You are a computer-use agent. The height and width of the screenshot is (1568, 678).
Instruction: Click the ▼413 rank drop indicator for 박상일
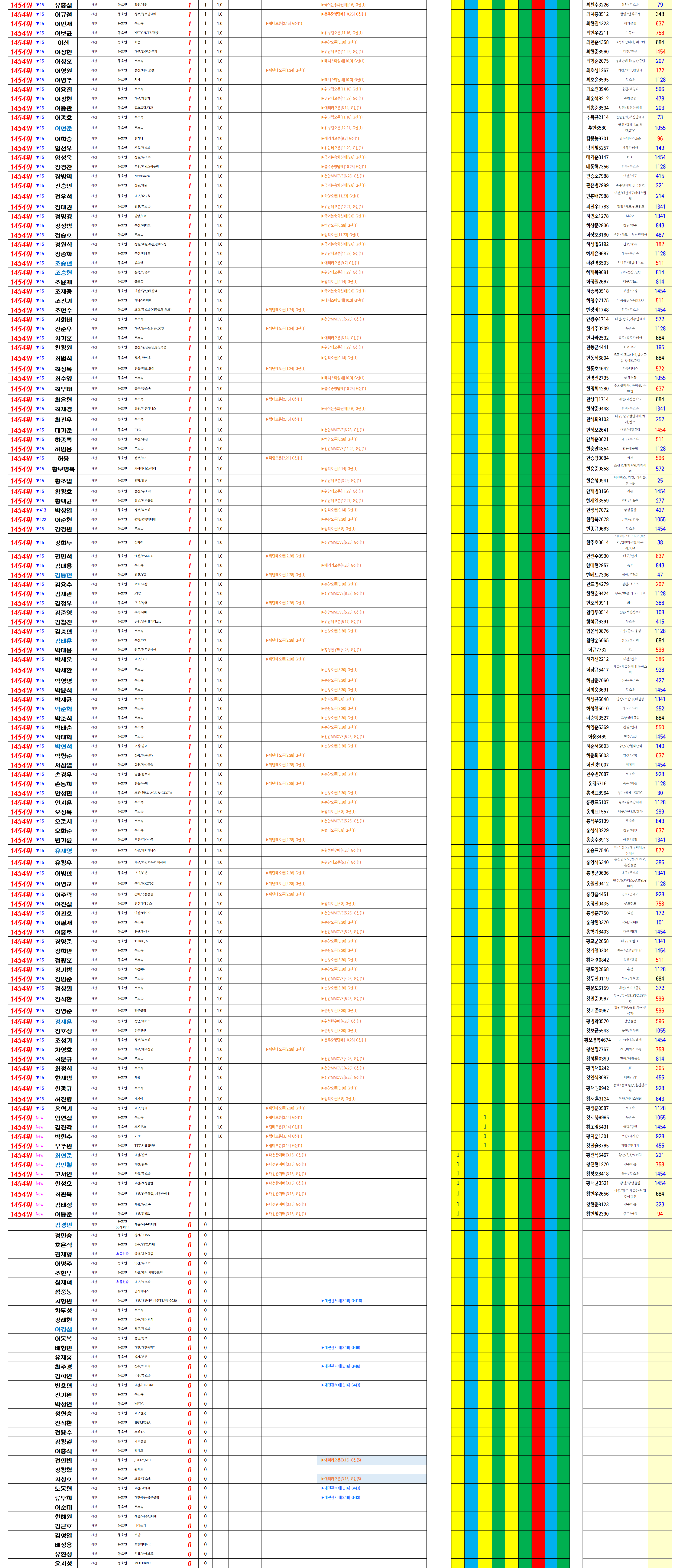pyautogui.click(x=41, y=510)
